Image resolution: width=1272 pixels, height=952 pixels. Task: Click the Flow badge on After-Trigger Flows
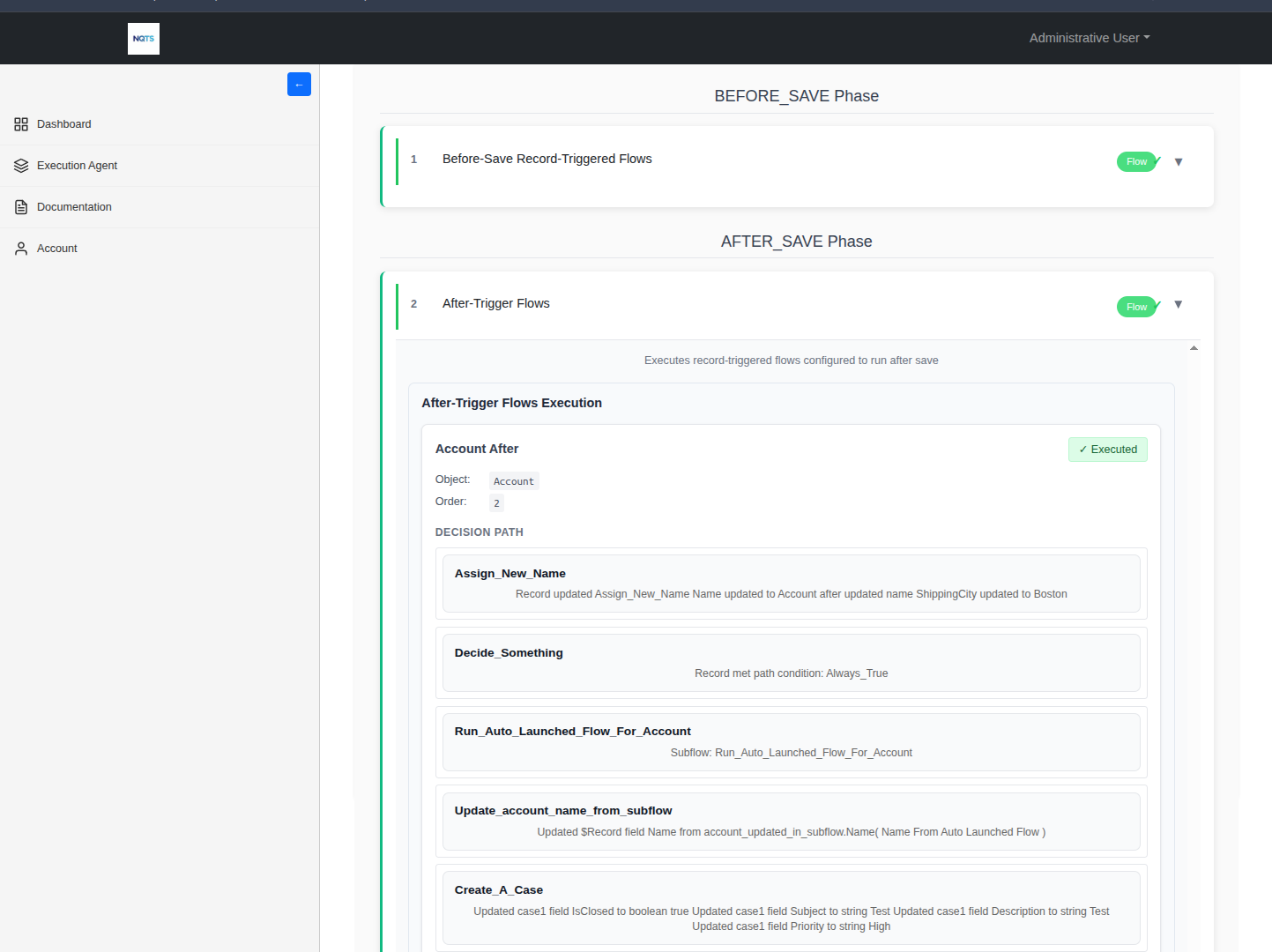tap(1135, 306)
